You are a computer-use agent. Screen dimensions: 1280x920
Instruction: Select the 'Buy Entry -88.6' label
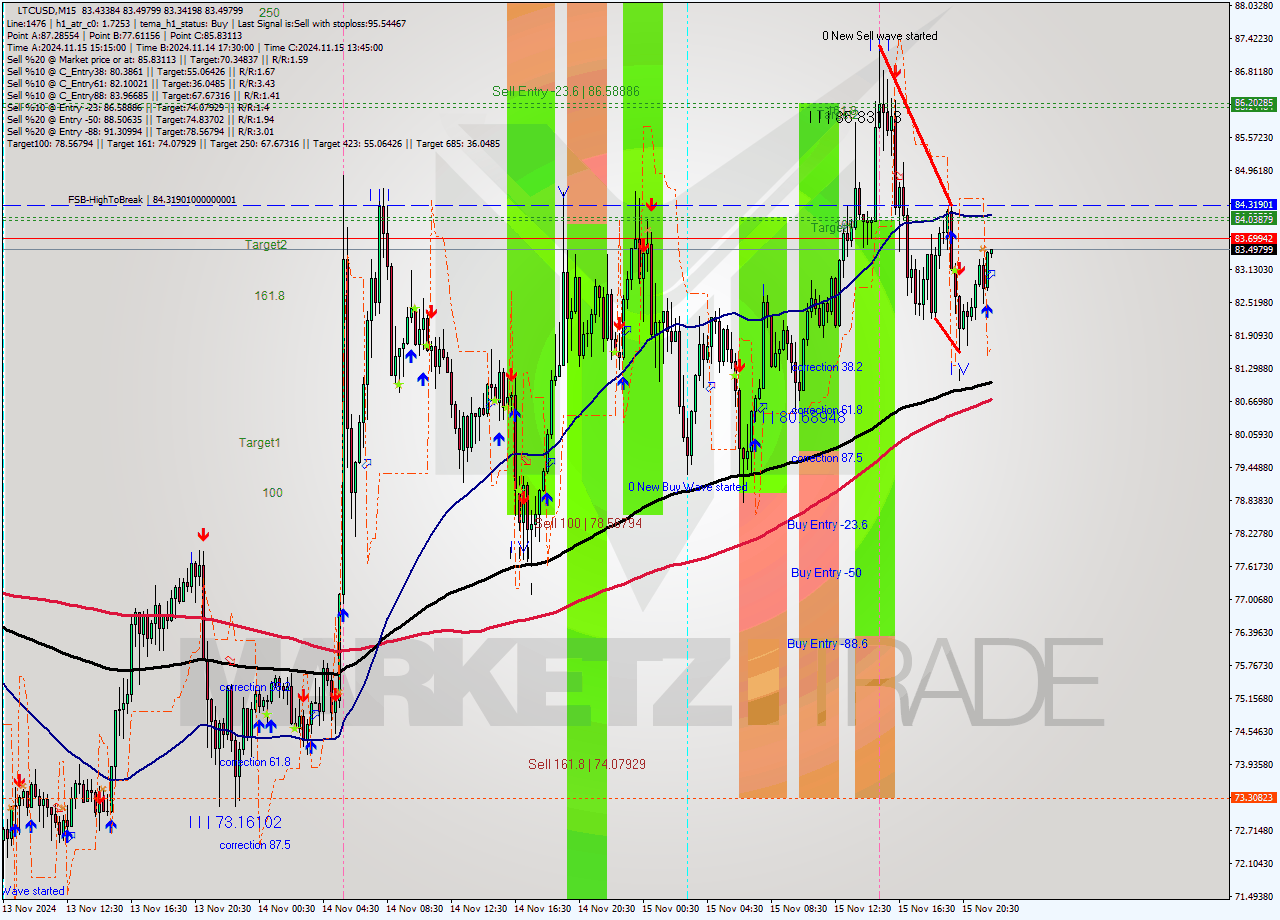pos(827,643)
